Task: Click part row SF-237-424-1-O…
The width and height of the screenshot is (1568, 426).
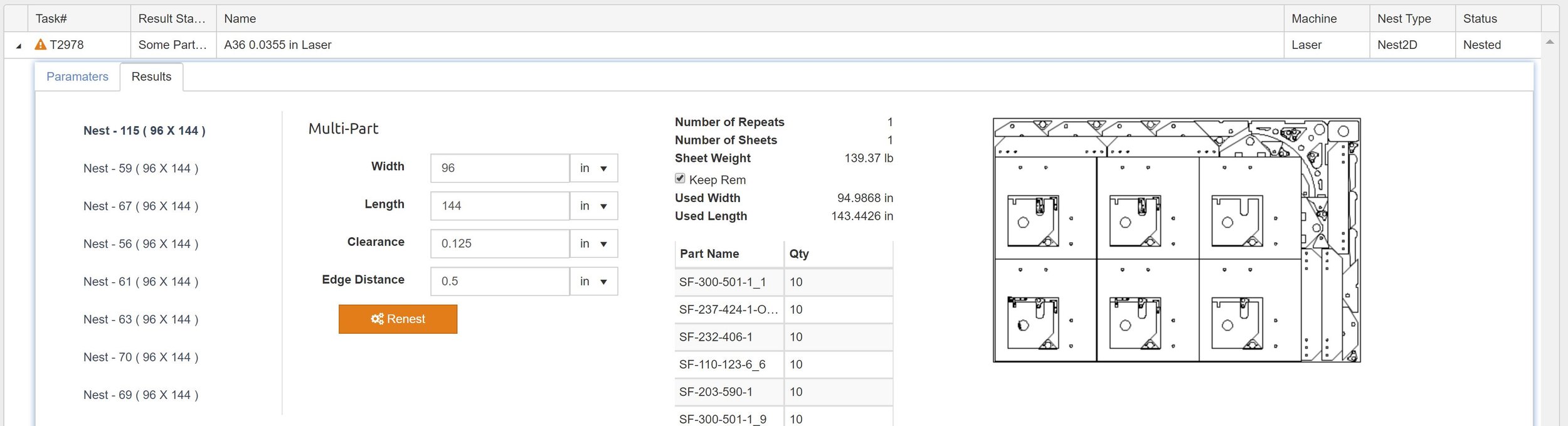Action: (783, 309)
